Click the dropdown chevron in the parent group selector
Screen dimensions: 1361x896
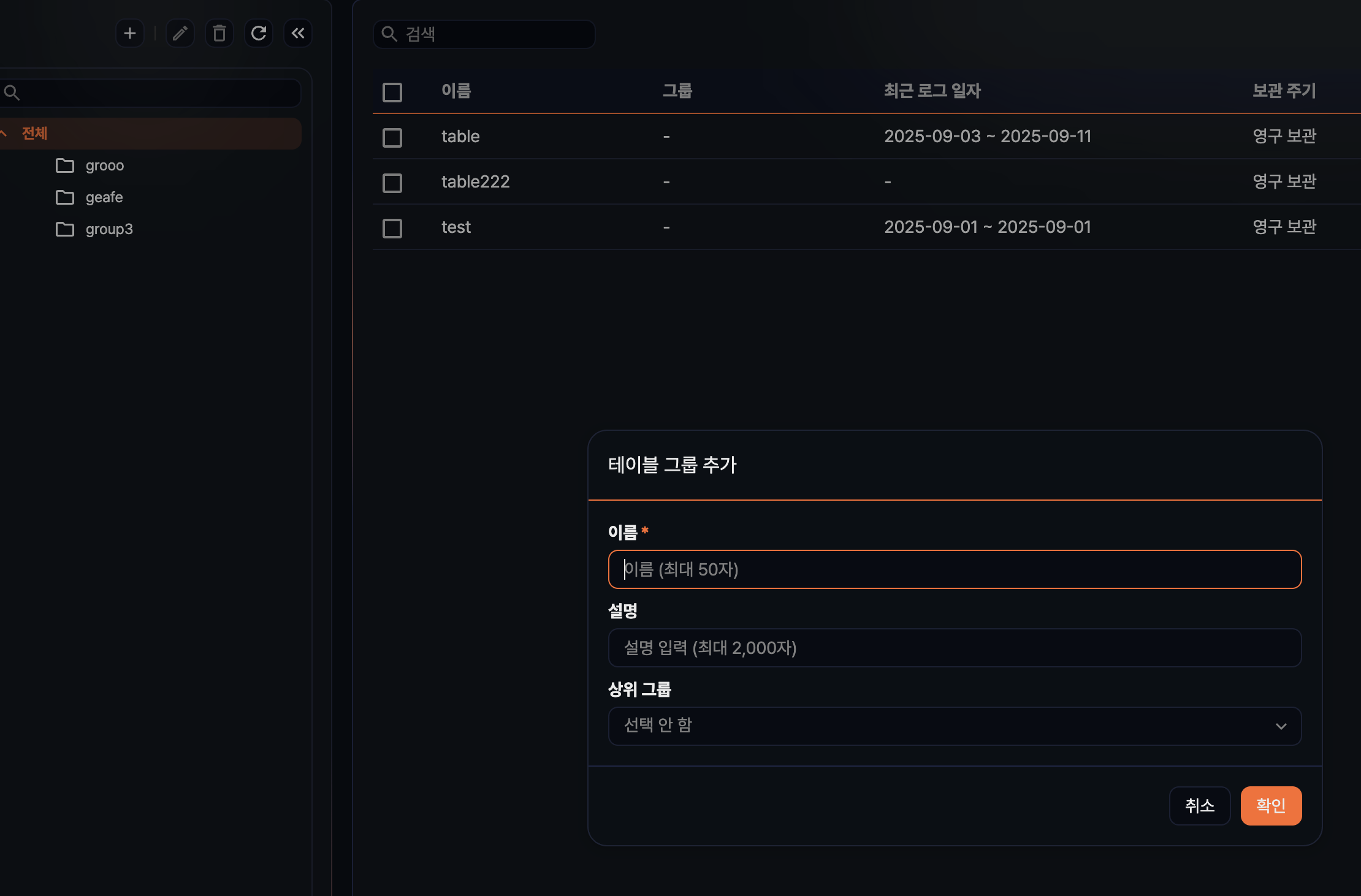coord(1282,726)
